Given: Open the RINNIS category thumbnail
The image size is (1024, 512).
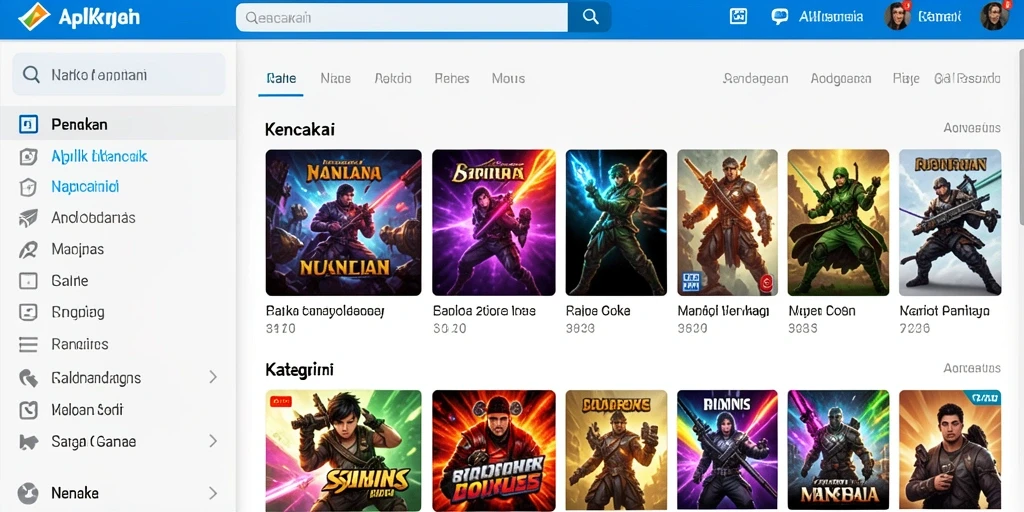Looking at the screenshot, I should (x=727, y=451).
